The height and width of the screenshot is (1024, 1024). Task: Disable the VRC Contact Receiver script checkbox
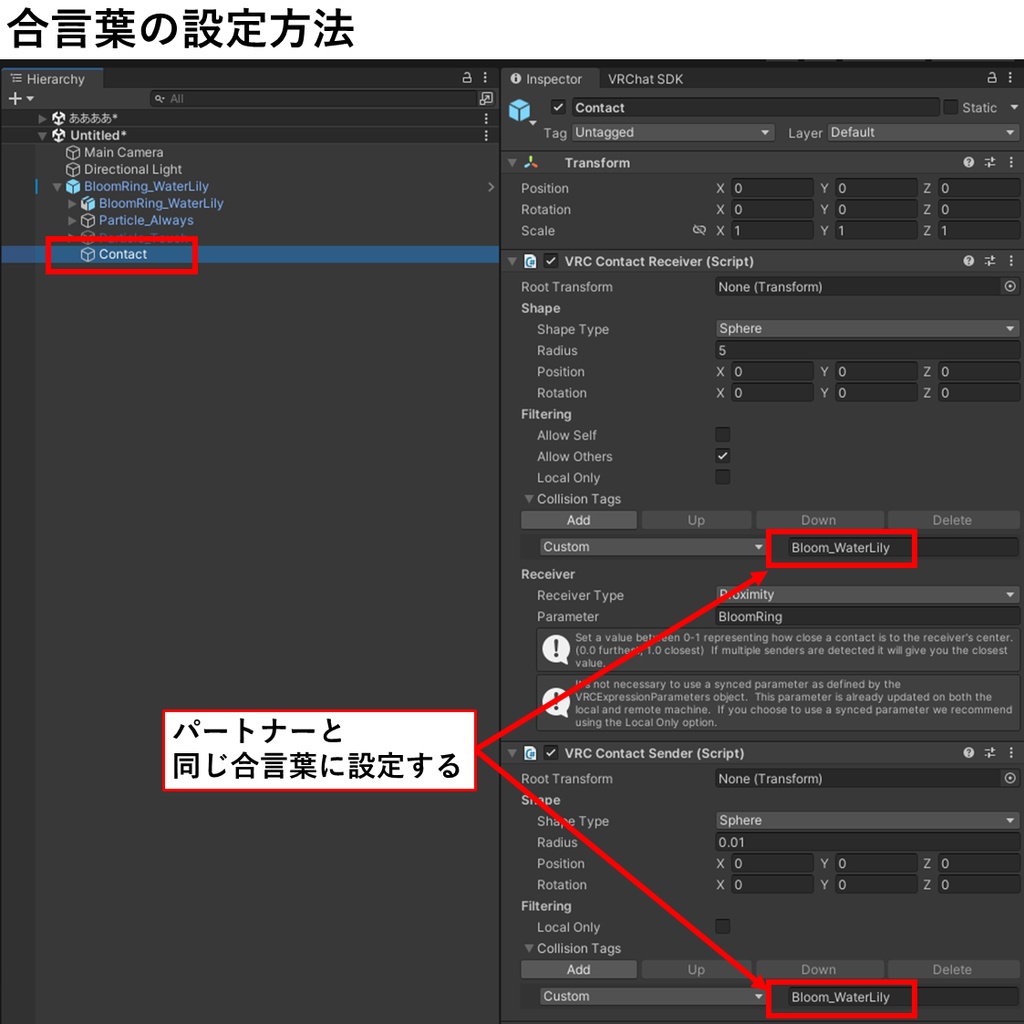point(551,261)
